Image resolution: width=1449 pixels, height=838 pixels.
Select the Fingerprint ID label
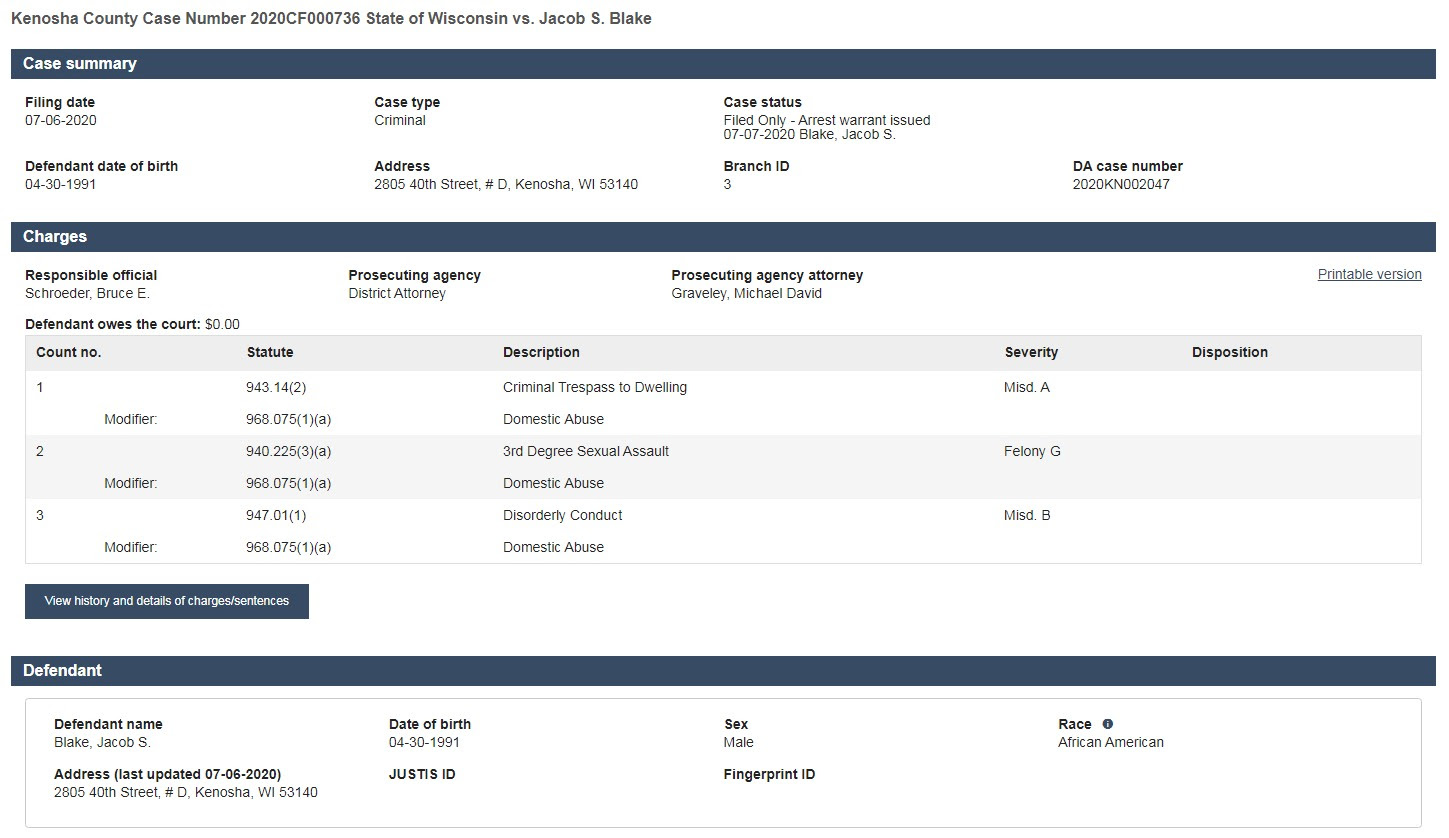pyautogui.click(x=770, y=775)
